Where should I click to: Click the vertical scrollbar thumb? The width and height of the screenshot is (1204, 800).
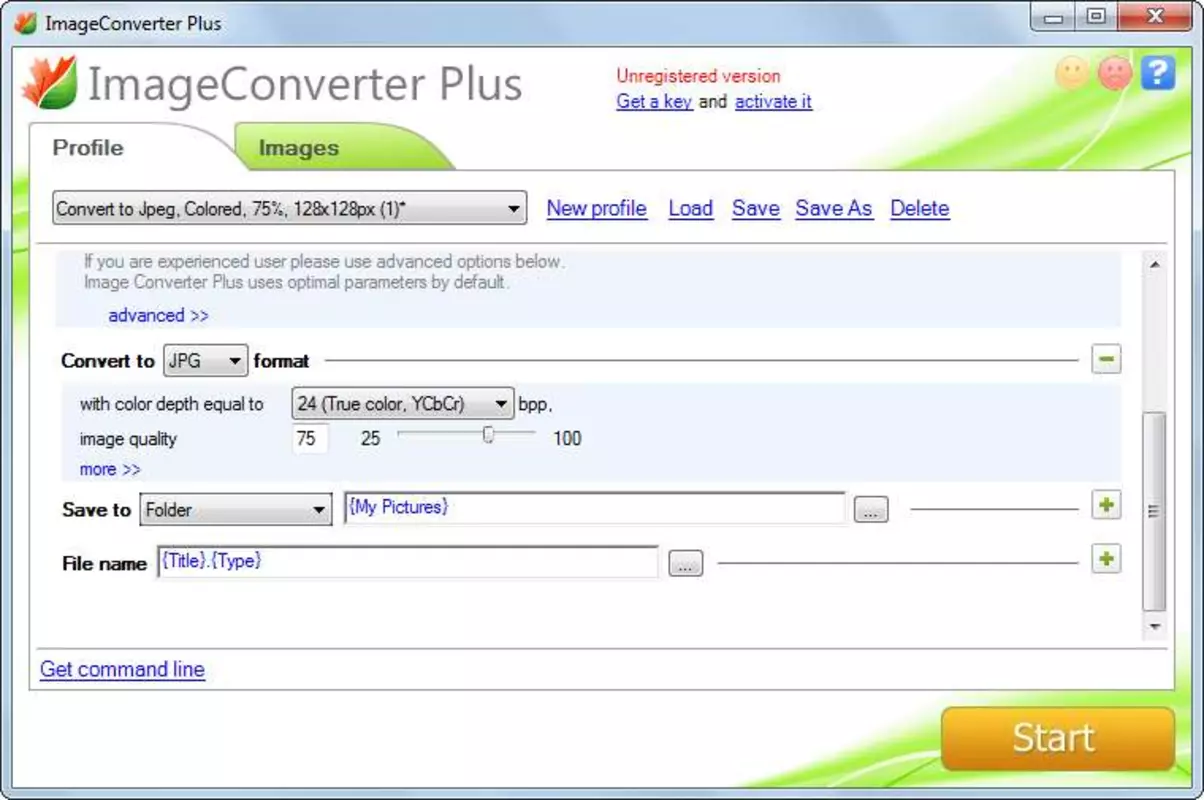tap(1154, 510)
